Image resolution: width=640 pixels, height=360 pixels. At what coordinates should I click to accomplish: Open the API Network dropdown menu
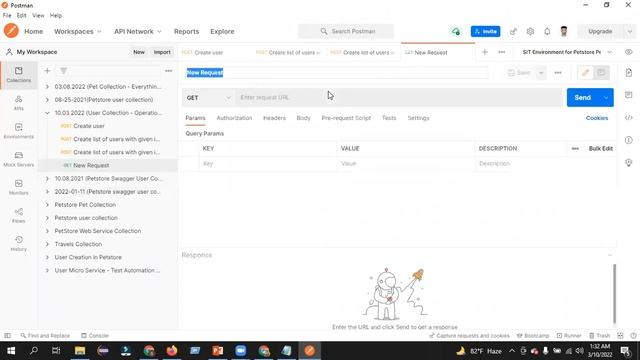click(x=138, y=31)
